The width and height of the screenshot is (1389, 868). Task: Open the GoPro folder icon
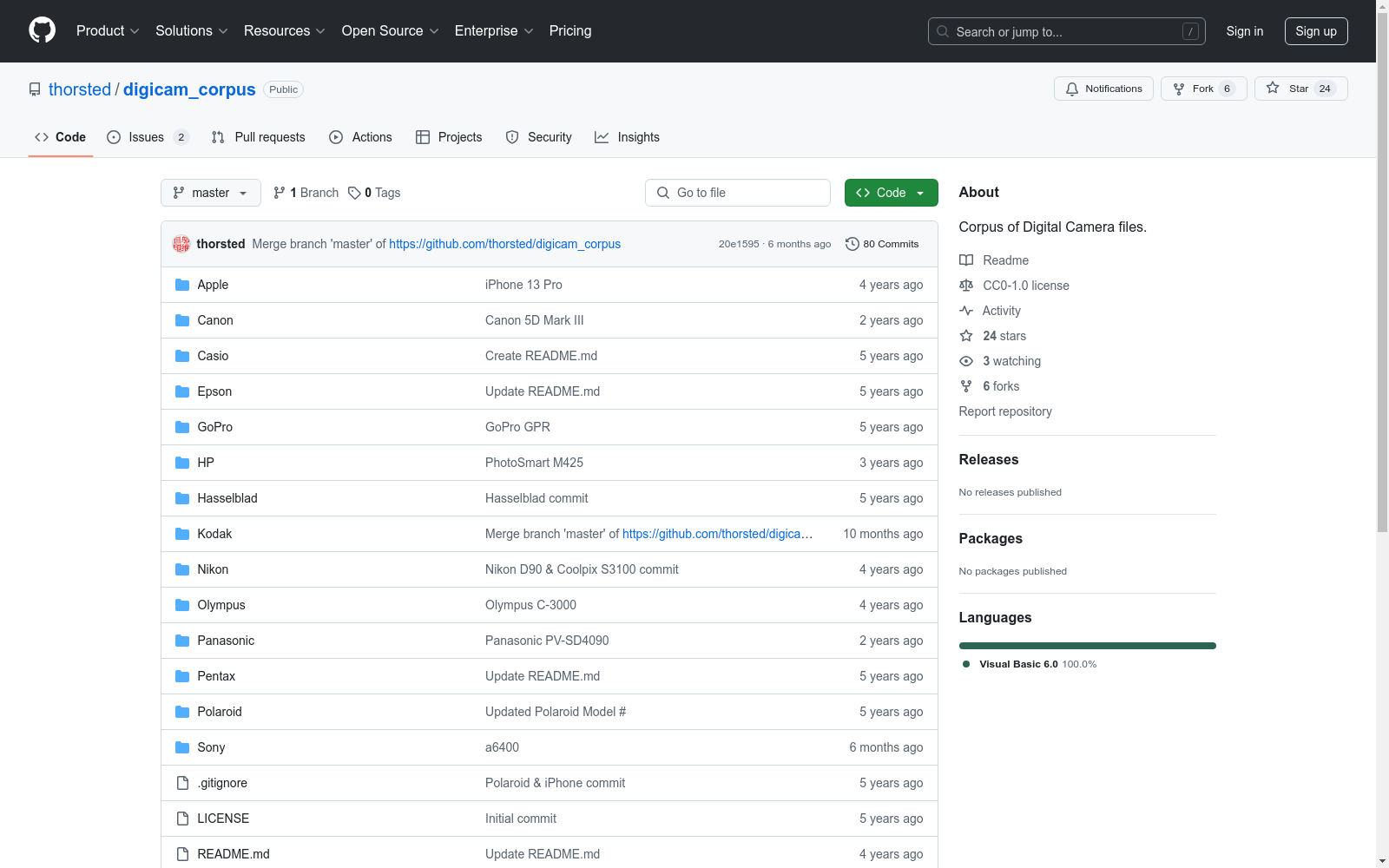pyautogui.click(x=182, y=427)
